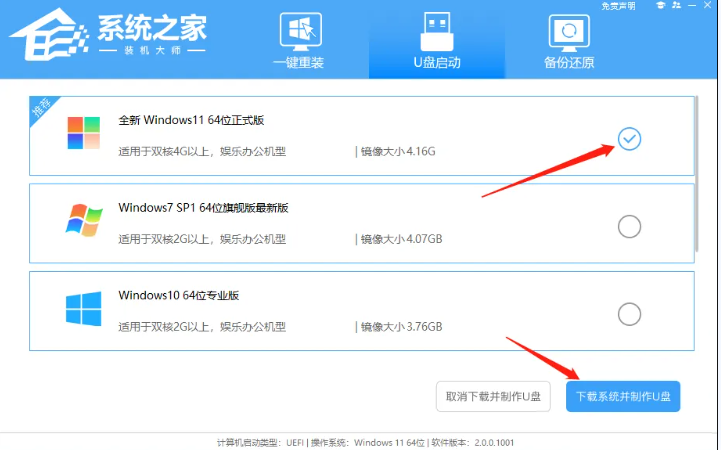Click 镜像大小 4.16G text
The height and width of the screenshot is (450, 721).
tap(398, 152)
